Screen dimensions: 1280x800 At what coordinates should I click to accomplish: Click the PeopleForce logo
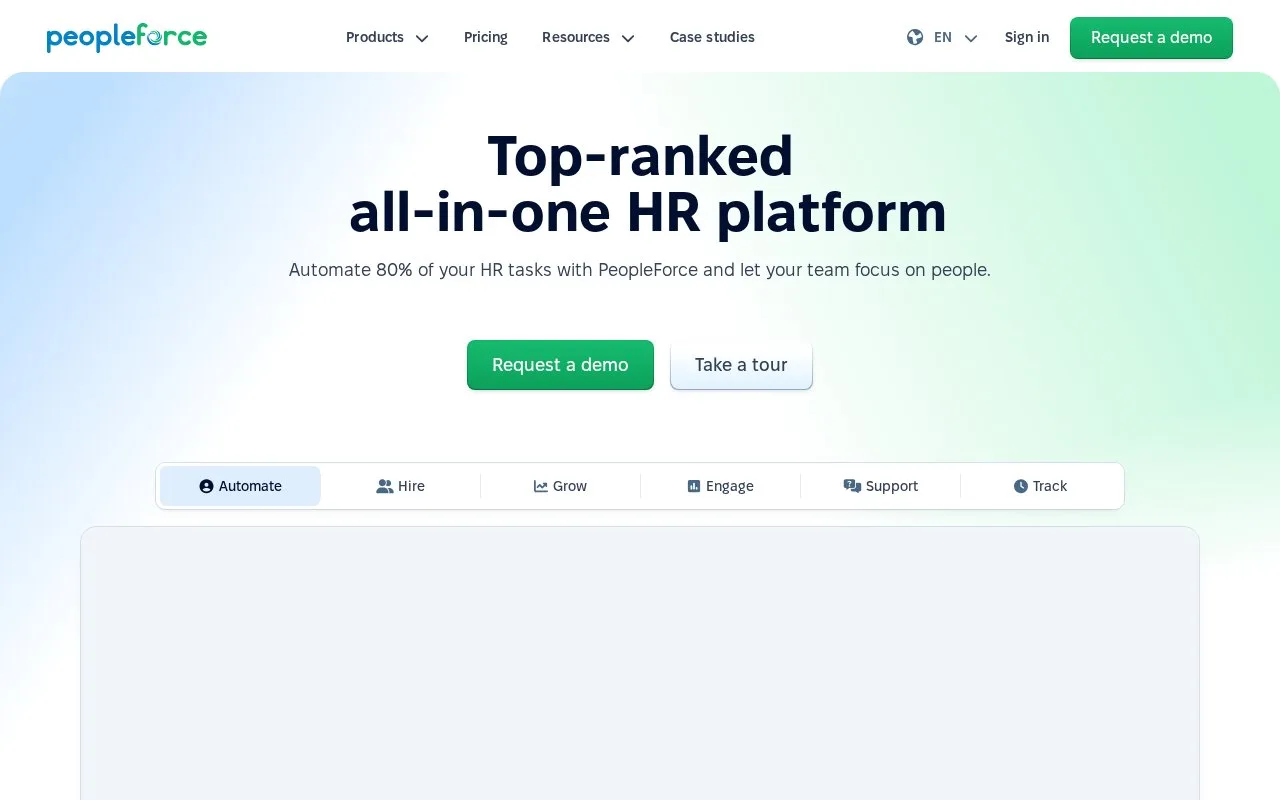point(127,38)
